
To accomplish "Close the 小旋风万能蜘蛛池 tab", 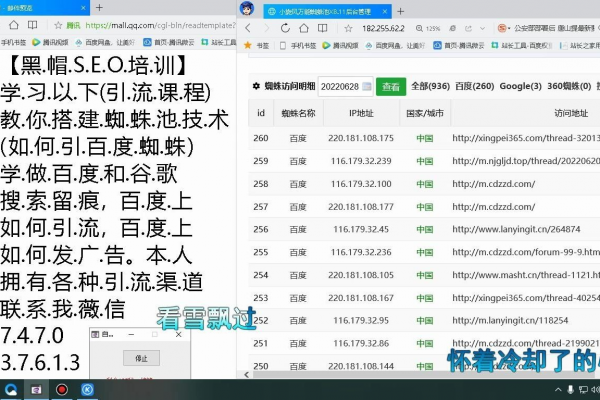I will 385,12.
